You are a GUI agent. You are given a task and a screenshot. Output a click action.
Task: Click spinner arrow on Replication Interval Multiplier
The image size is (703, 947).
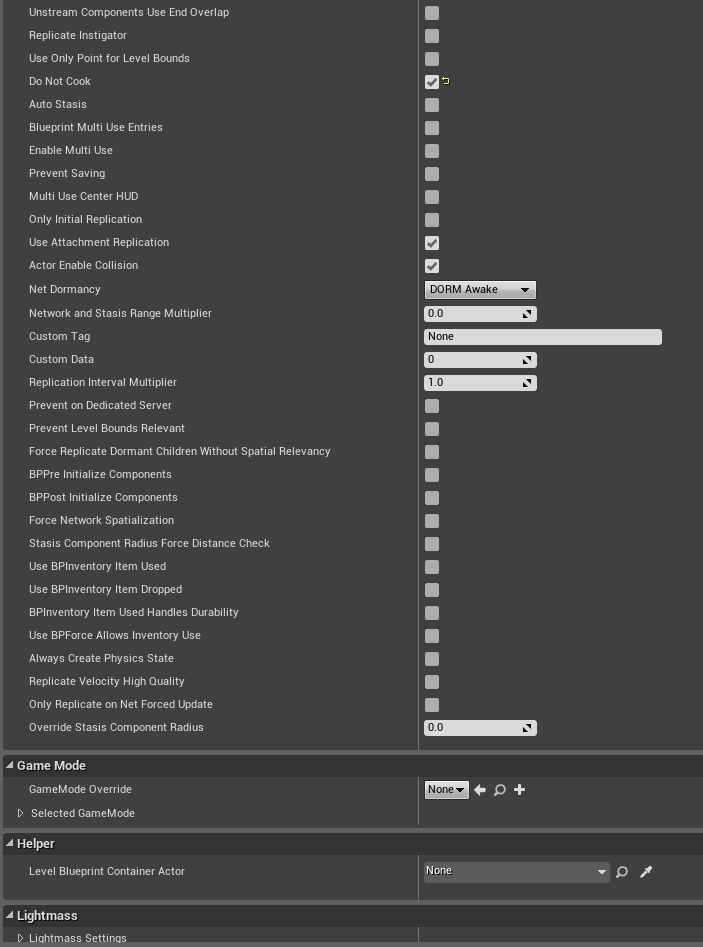click(527, 383)
